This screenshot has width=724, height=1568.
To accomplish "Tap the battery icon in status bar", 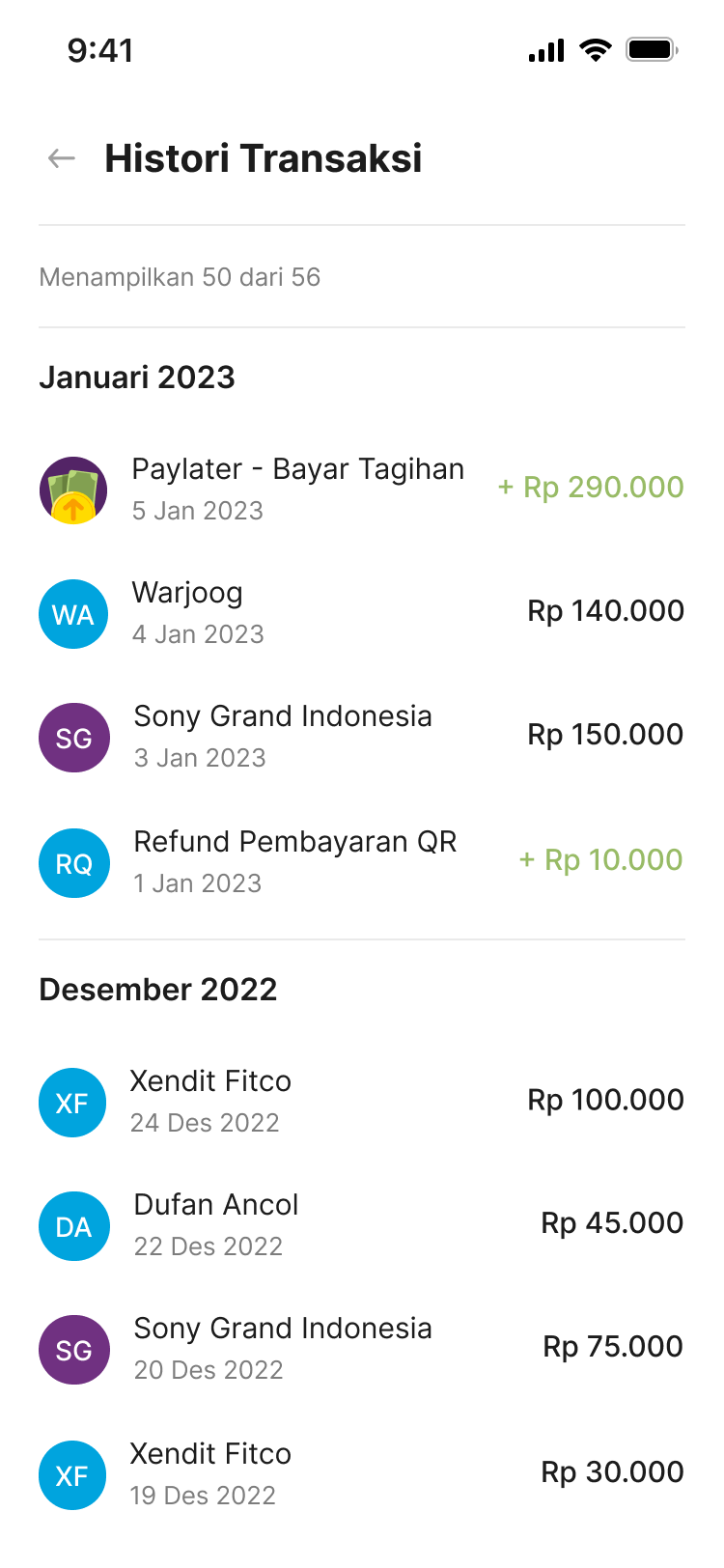I will [x=652, y=49].
